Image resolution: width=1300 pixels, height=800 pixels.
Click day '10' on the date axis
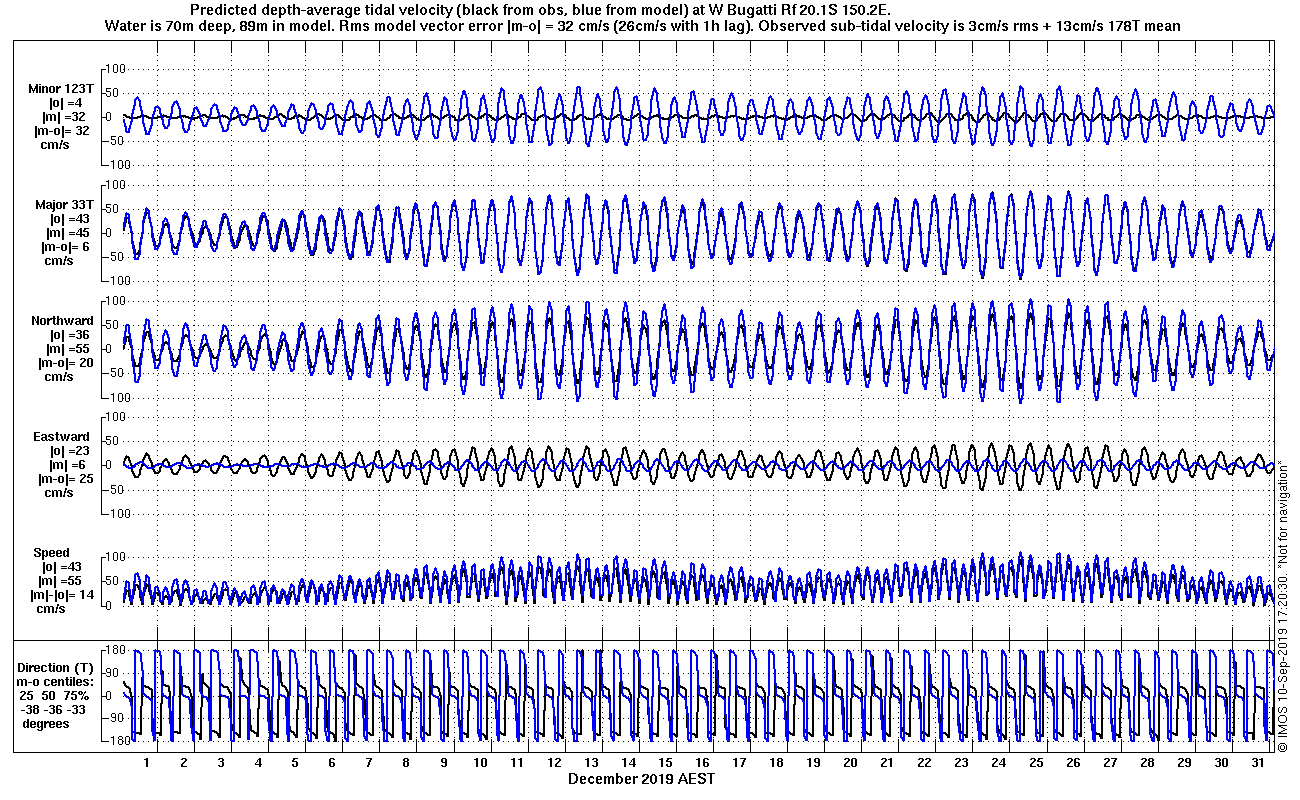[480, 762]
